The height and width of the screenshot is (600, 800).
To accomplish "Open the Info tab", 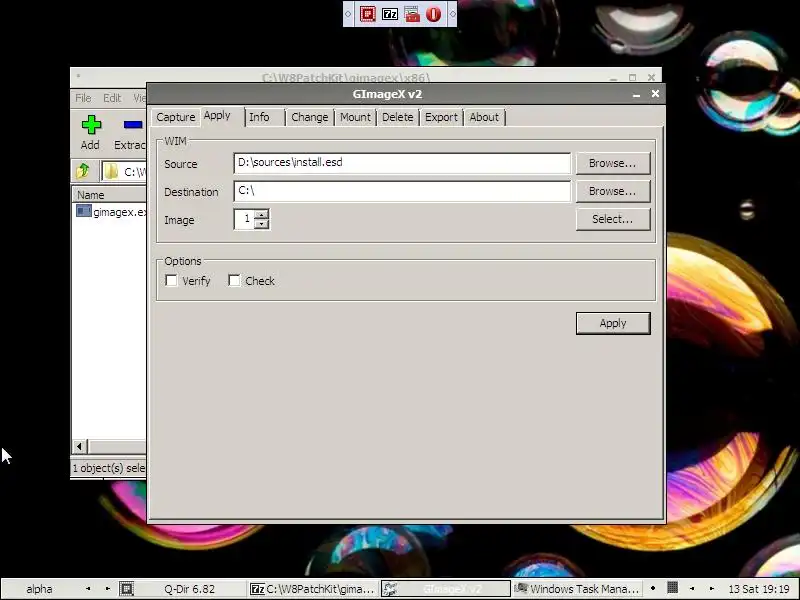I will click(259, 117).
